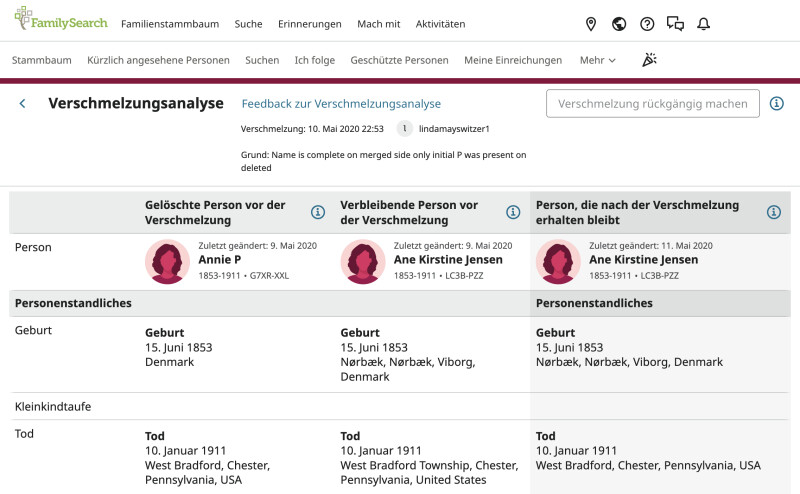Open Ane Kirstine Jensen link in remaining column
800x494 pixels.
click(448, 260)
